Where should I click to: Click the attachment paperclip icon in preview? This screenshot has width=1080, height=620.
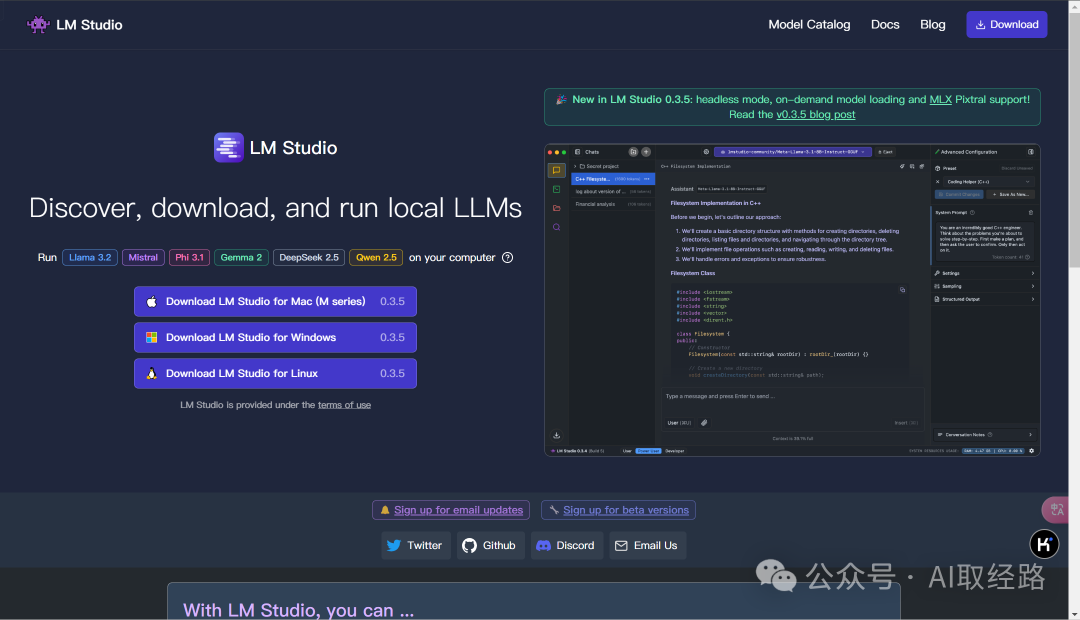point(704,423)
